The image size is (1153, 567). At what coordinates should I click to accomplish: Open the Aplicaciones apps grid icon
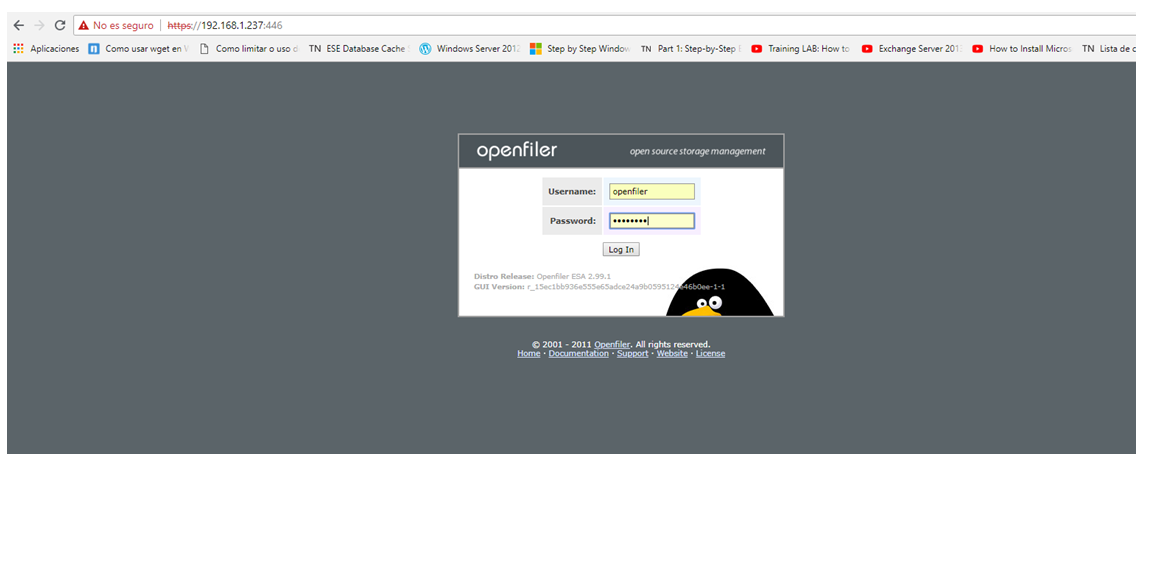pos(18,49)
